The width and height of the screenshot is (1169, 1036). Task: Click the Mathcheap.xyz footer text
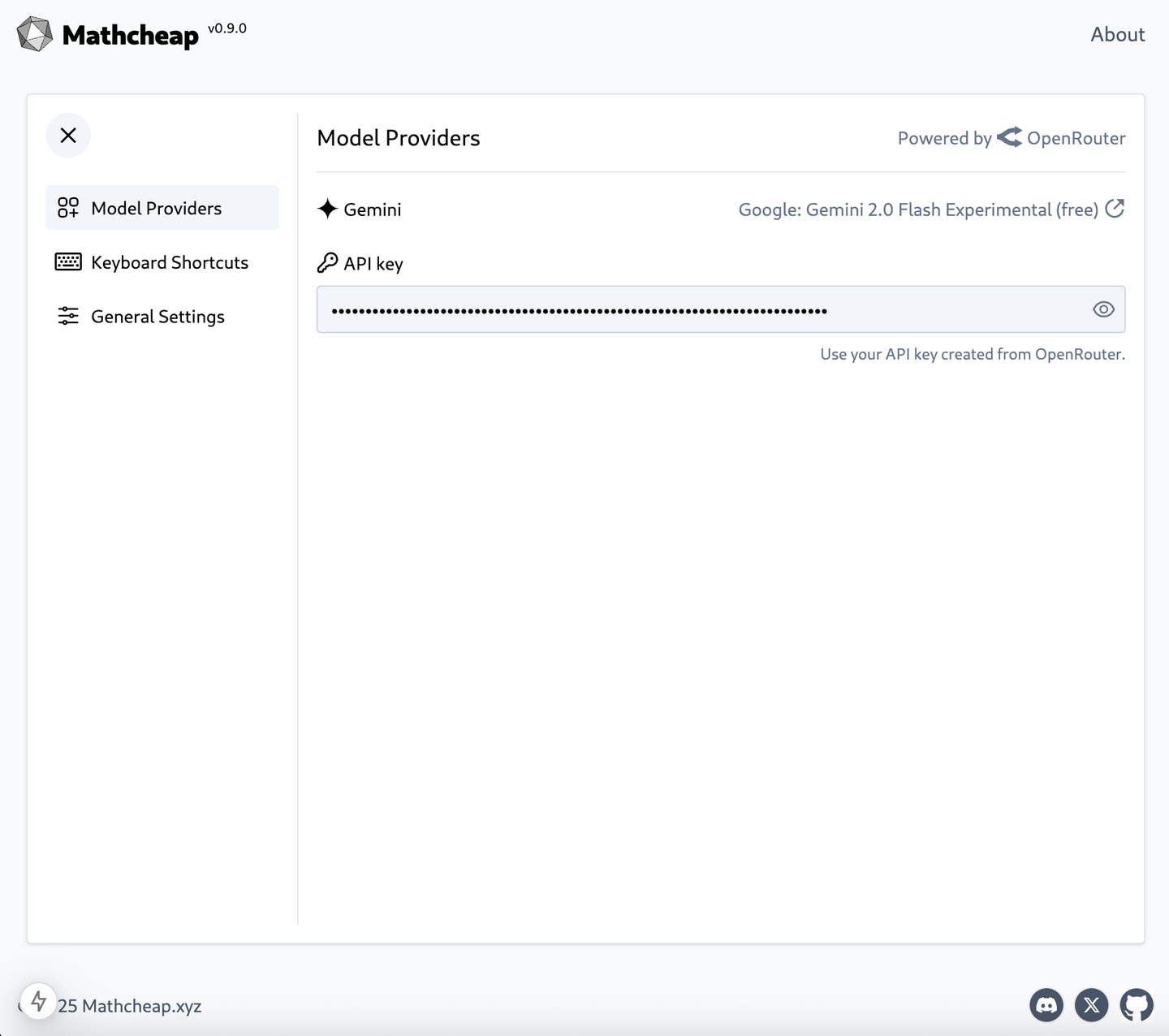(x=141, y=1006)
